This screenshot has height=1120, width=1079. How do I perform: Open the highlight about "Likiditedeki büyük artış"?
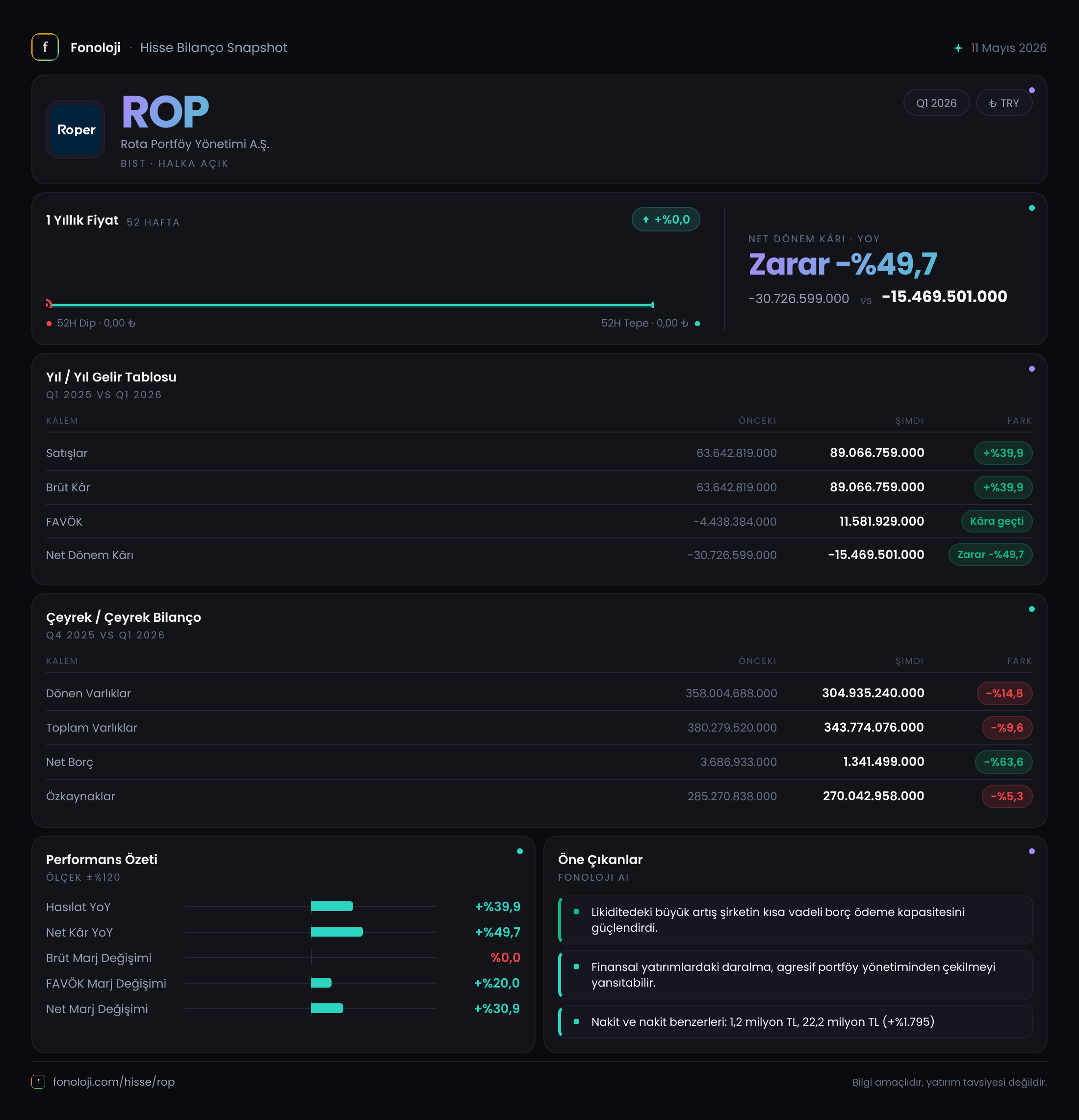click(795, 920)
